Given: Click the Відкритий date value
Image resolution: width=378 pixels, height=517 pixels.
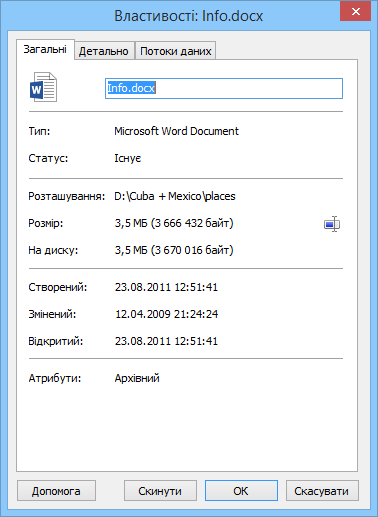Looking at the screenshot, I should pos(166,341).
